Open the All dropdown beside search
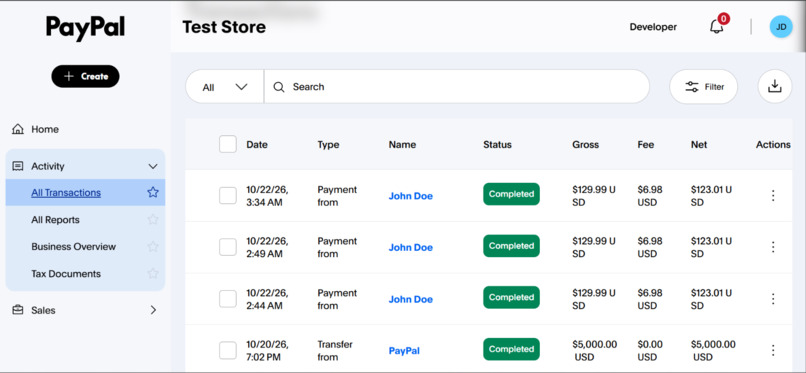 click(x=225, y=87)
